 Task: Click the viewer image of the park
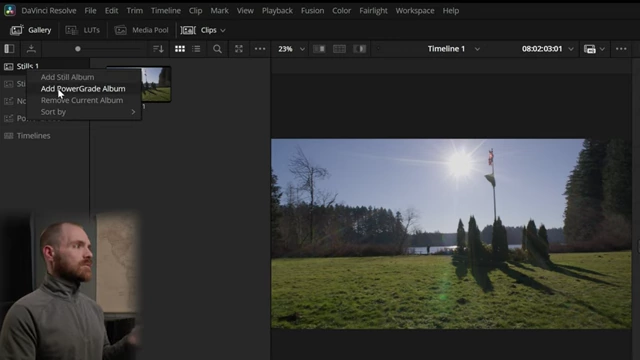(x=451, y=234)
